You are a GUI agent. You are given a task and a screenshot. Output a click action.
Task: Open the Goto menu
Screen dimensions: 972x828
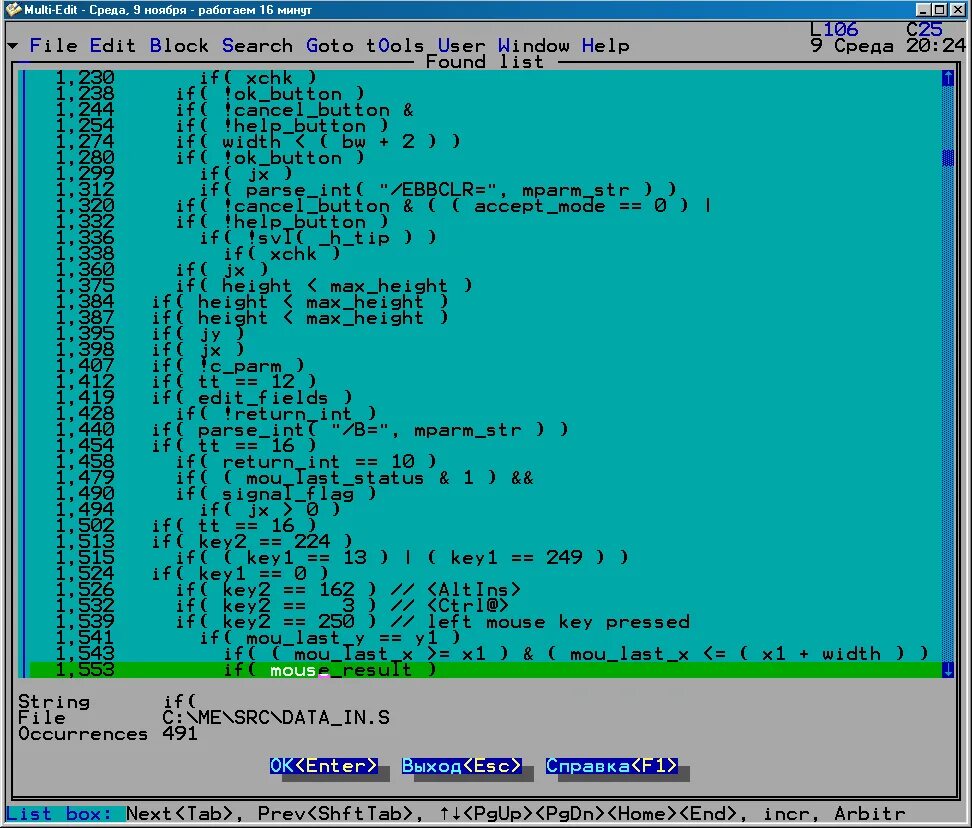pos(330,46)
